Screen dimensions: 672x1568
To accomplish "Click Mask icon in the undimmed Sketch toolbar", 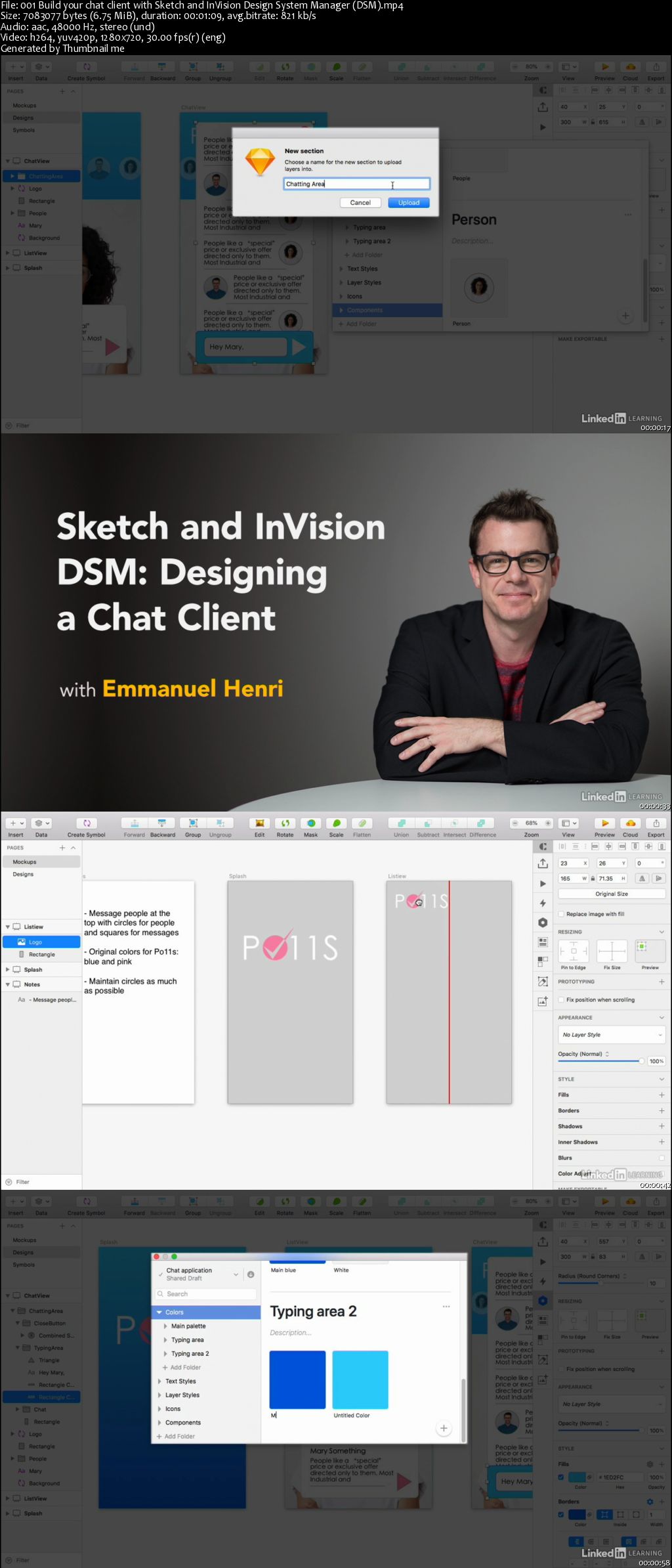I will pyautogui.click(x=311, y=823).
